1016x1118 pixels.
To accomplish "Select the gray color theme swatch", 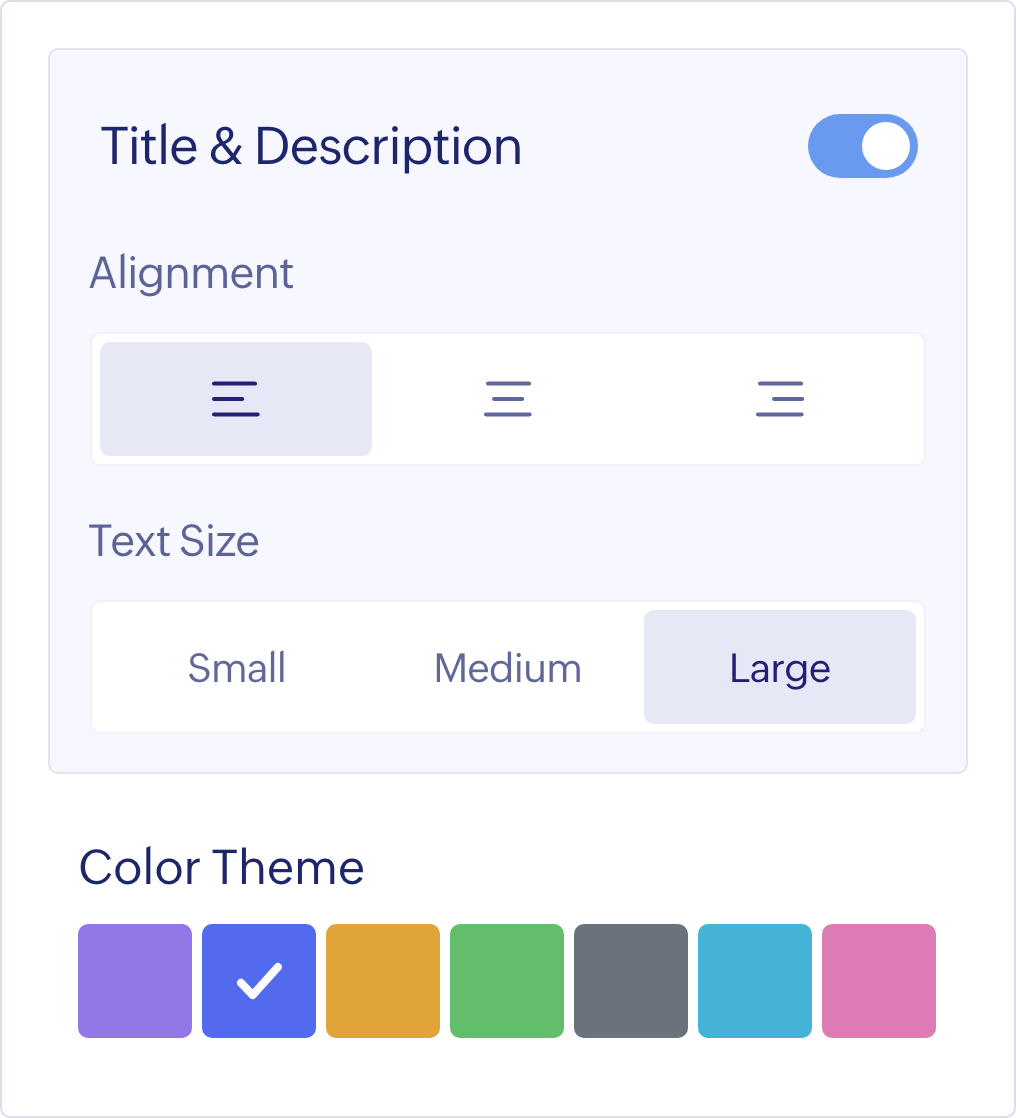I will click(x=631, y=981).
